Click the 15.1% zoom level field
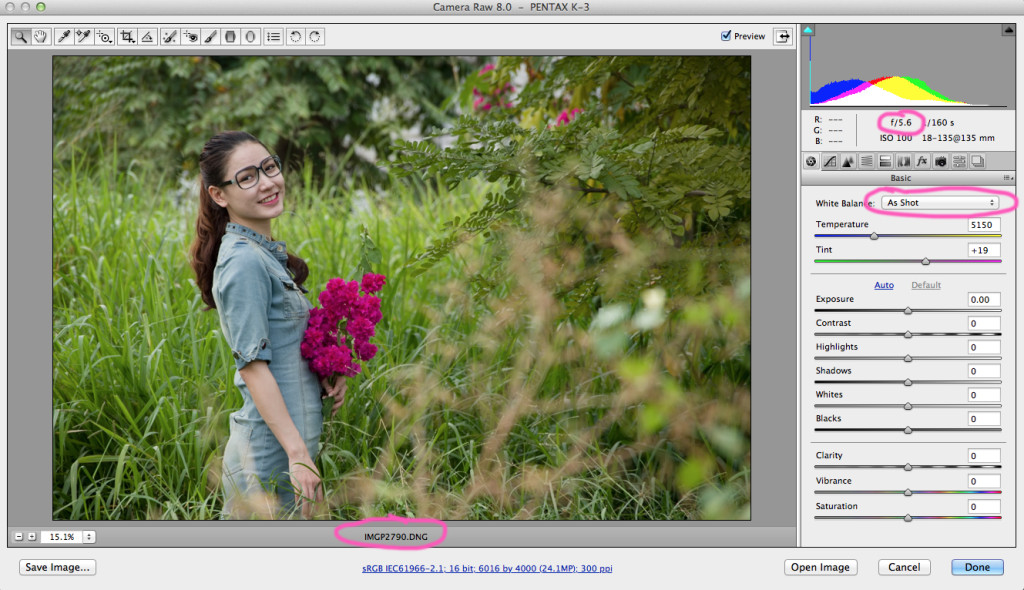Screen dimensions: 1024x590 61,536
